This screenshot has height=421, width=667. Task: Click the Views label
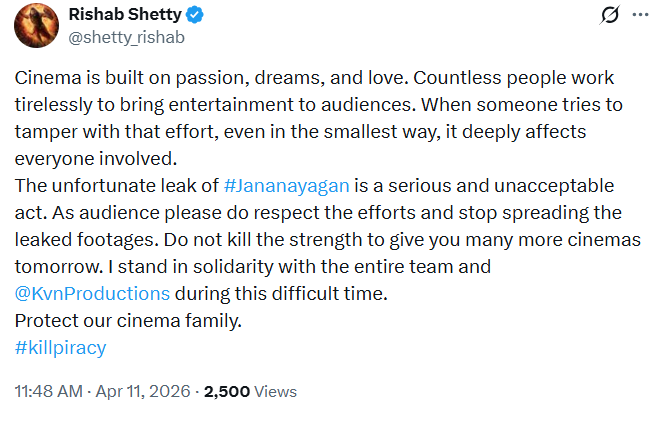[276, 392]
